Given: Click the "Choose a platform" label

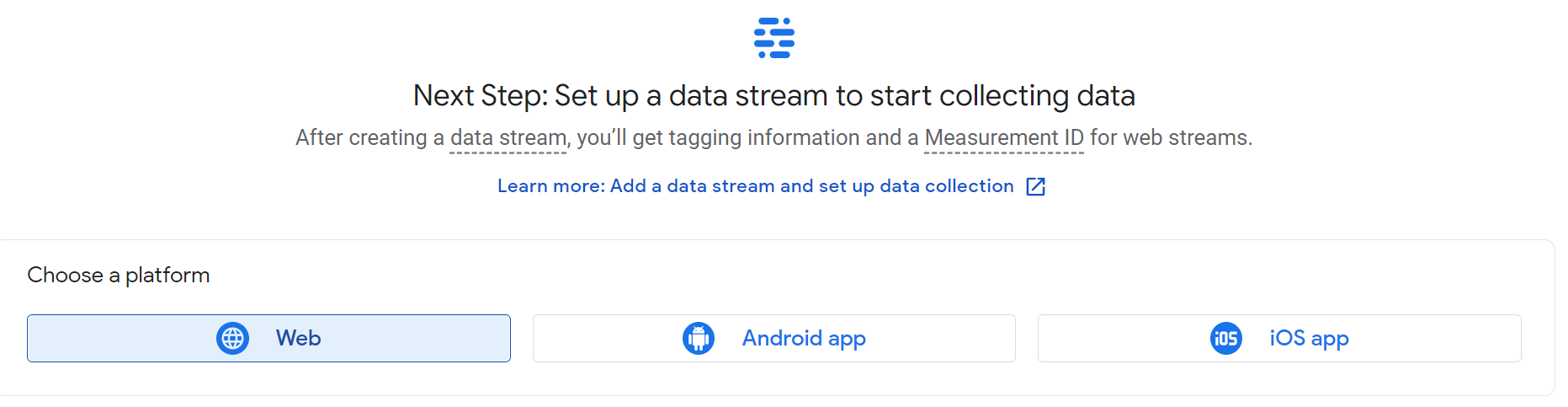Looking at the screenshot, I should pyautogui.click(x=119, y=276).
